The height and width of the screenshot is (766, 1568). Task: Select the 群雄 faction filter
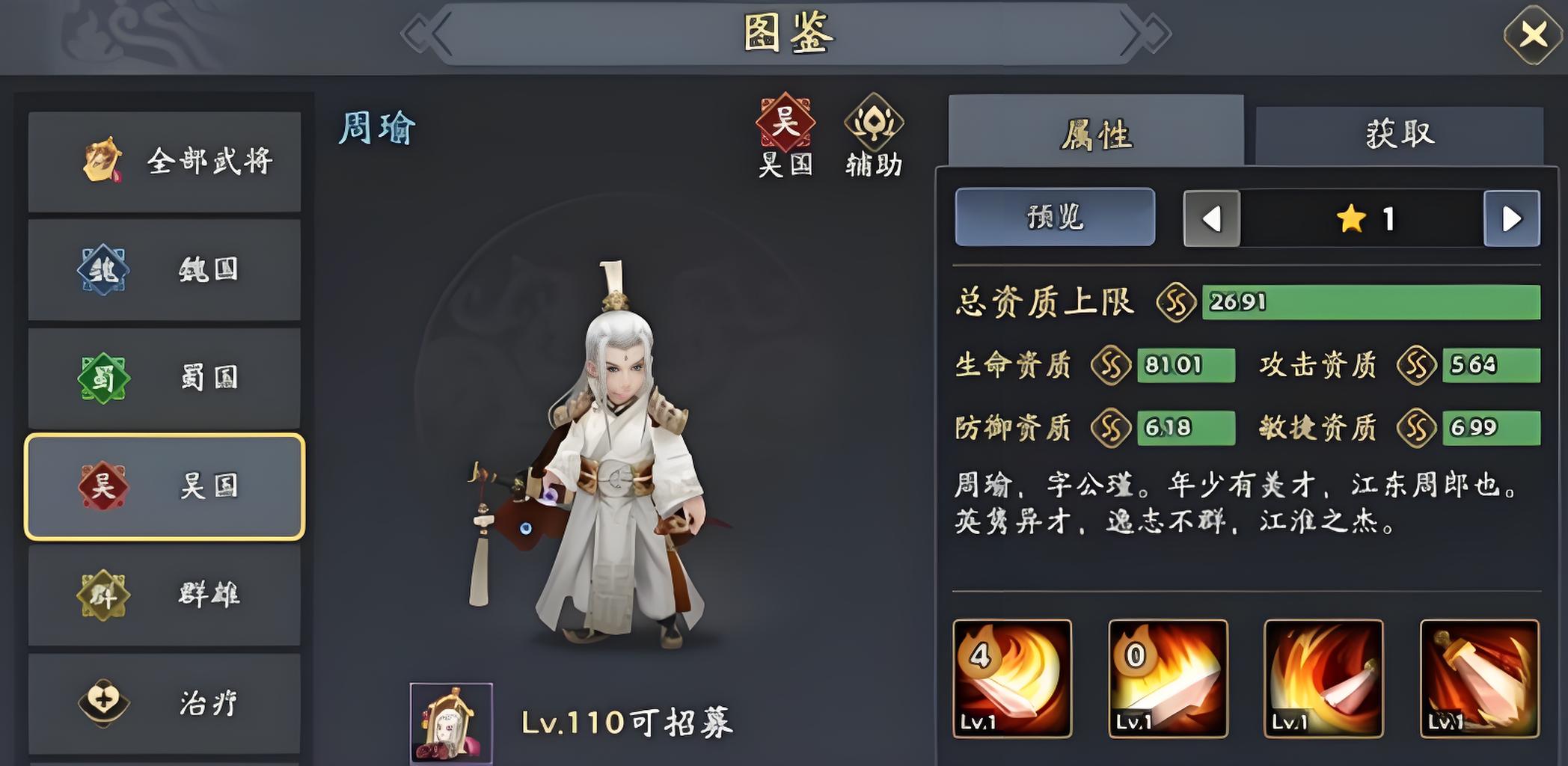coord(165,595)
